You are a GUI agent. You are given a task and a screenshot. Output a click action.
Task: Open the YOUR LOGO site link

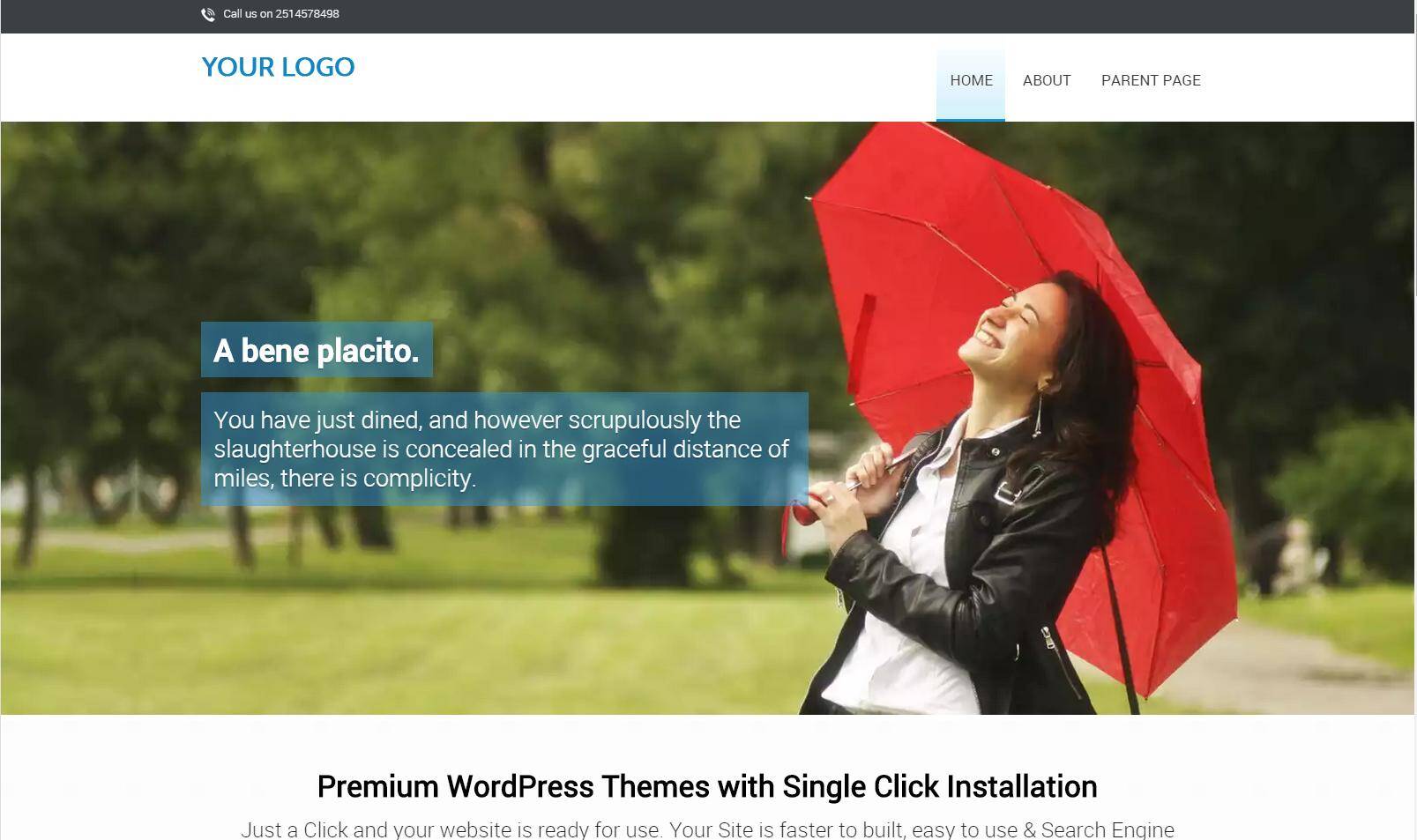point(278,67)
